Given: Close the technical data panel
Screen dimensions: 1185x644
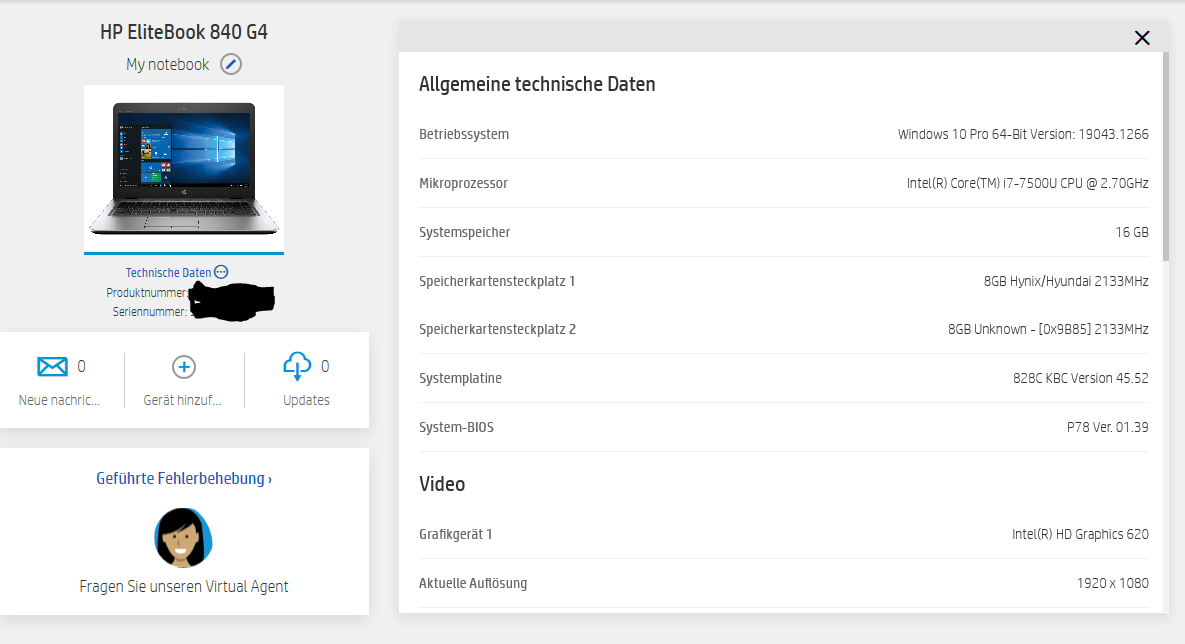Looking at the screenshot, I should (1142, 38).
